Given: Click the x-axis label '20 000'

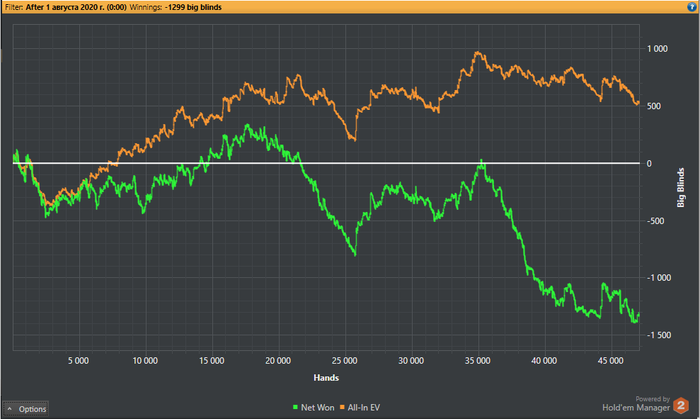Looking at the screenshot, I should click(x=278, y=361).
